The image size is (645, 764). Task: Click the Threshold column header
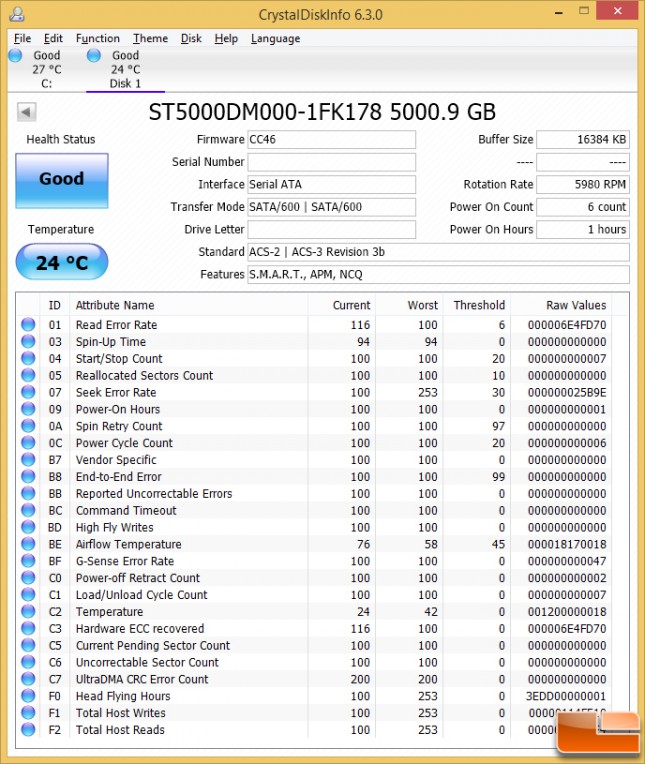[x=479, y=306]
